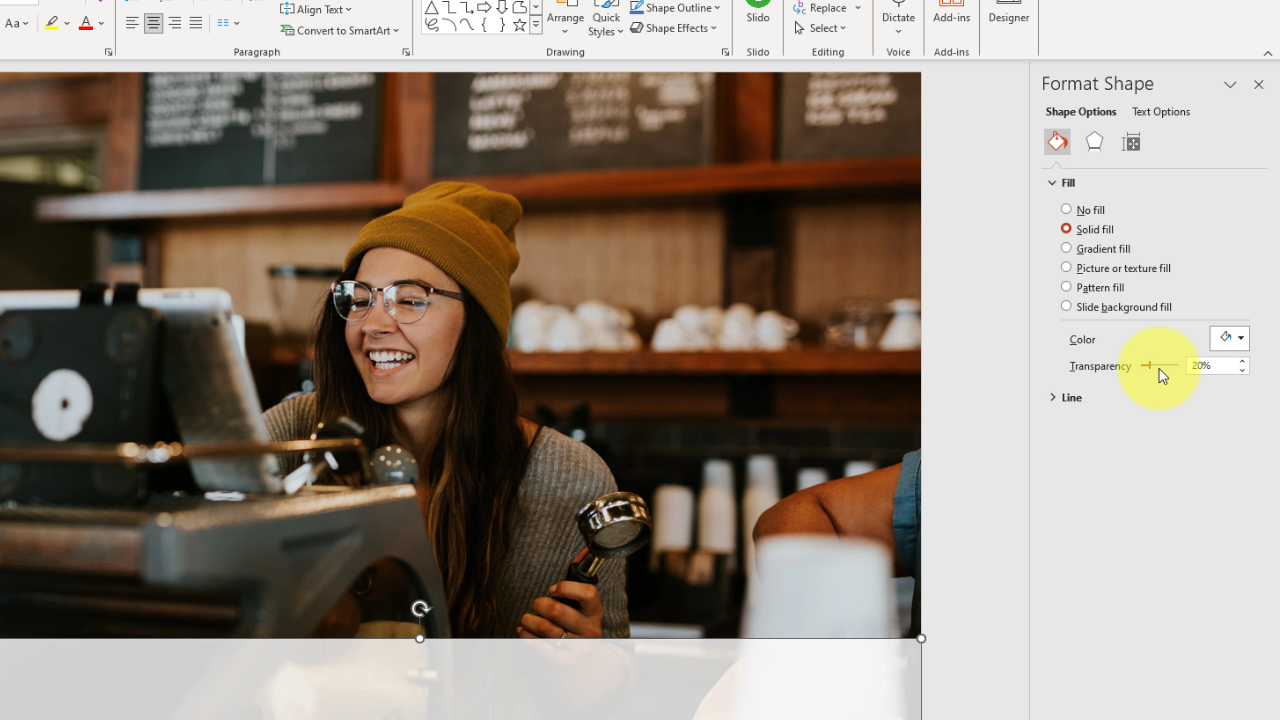Select the right brace shape in gallery
The image size is (1280, 720).
[502, 26]
